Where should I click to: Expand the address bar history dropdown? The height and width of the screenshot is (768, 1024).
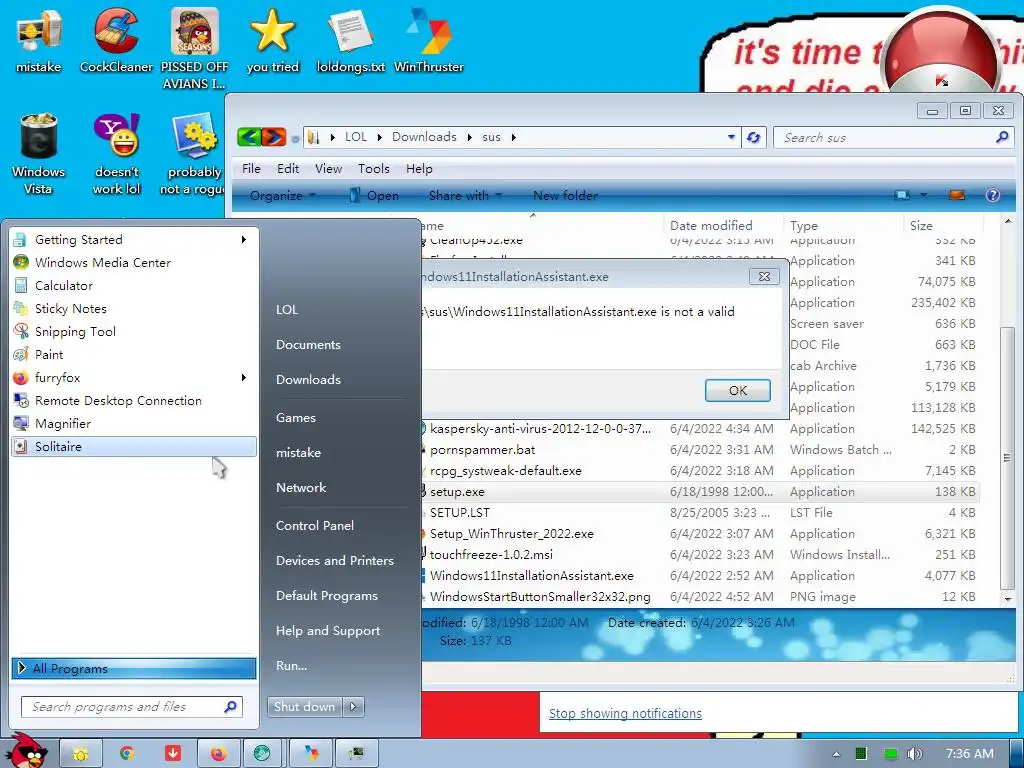tap(731, 137)
